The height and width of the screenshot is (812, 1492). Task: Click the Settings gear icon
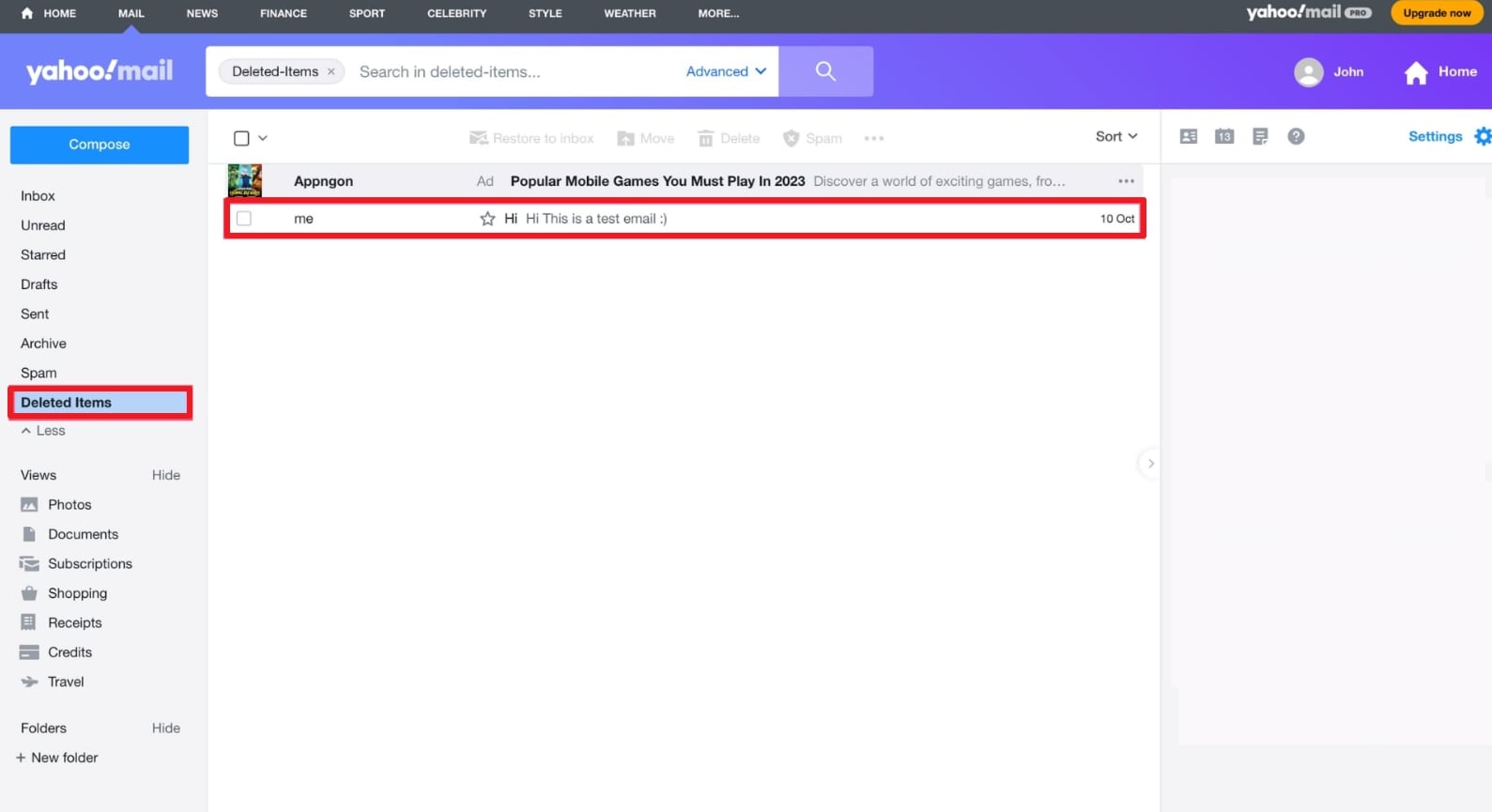point(1483,136)
